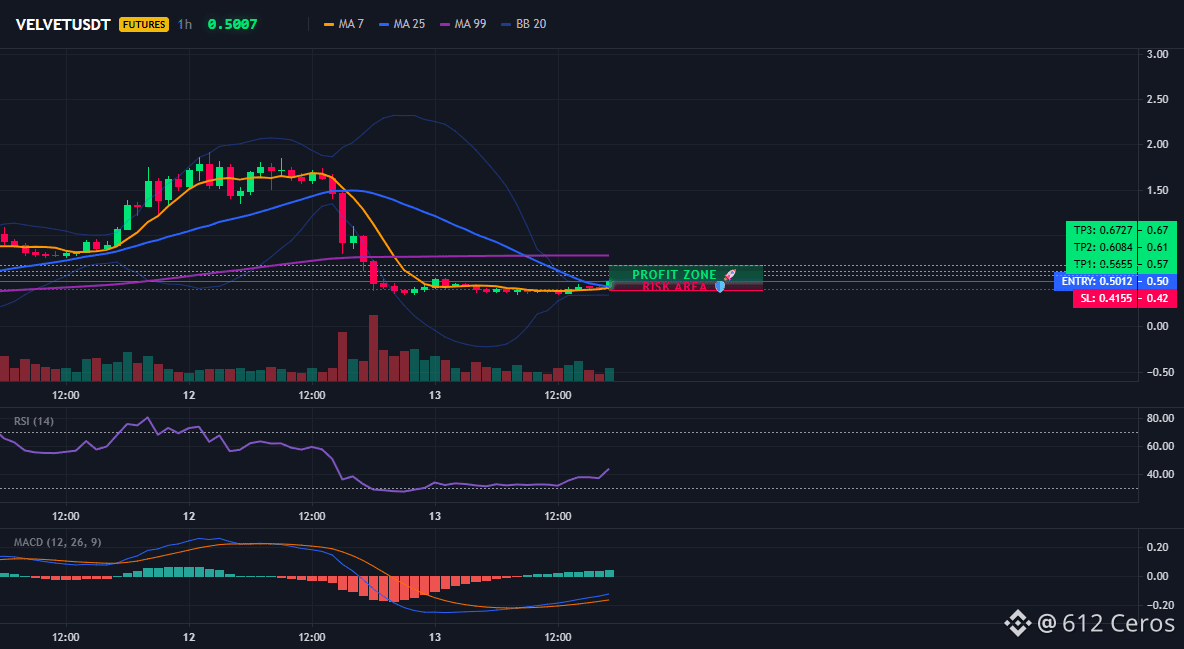
Task: Open the MACD (12, 26, 9) indicator label
Action: (57, 542)
